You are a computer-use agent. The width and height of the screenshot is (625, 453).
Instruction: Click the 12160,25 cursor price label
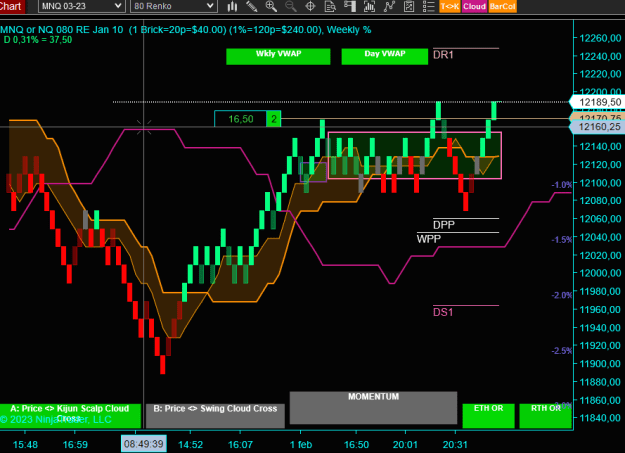point(597,127)
